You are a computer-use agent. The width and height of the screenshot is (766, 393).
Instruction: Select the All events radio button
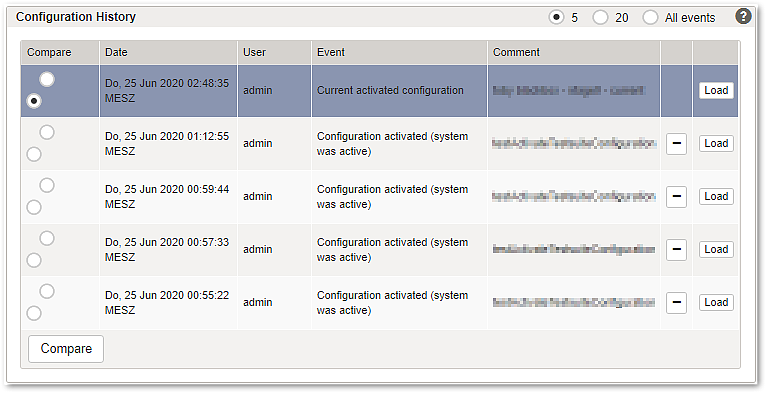pyautogui.click(x=650, y=18)
